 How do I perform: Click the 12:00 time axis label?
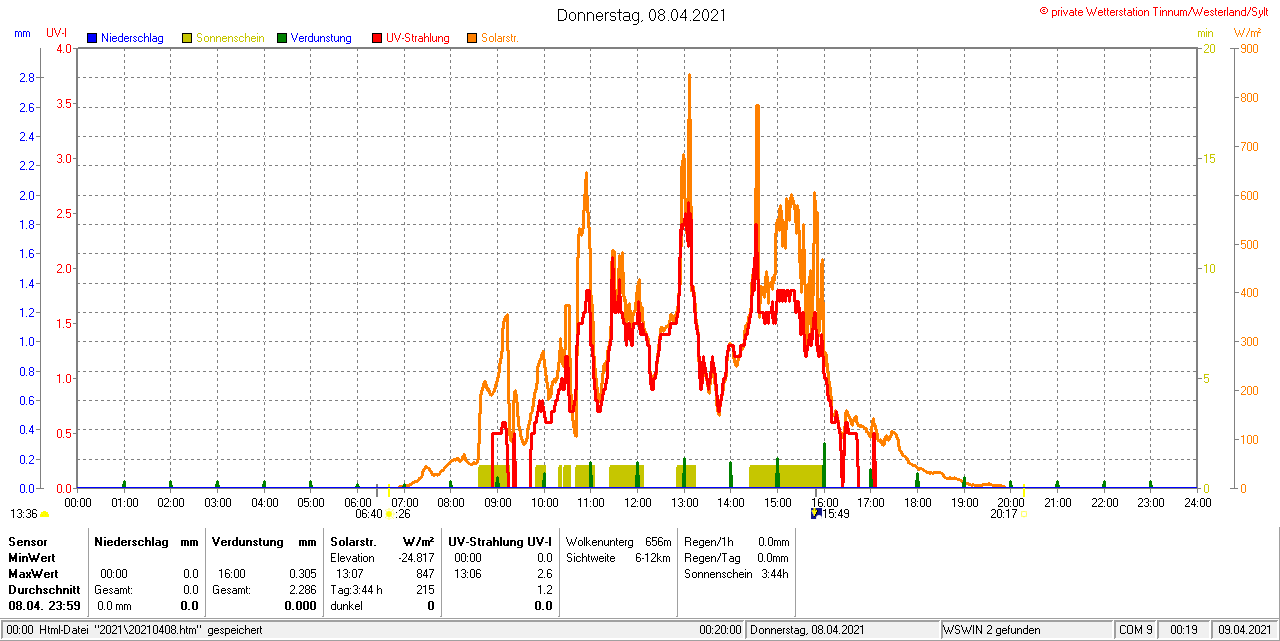click(637, 502)
